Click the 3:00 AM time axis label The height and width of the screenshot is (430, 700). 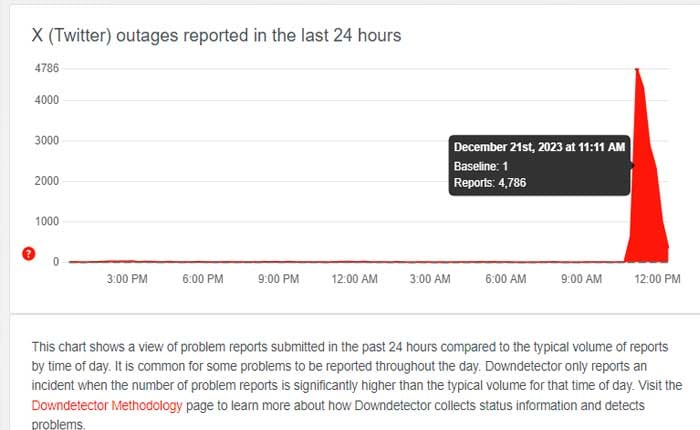click(432, 279)
